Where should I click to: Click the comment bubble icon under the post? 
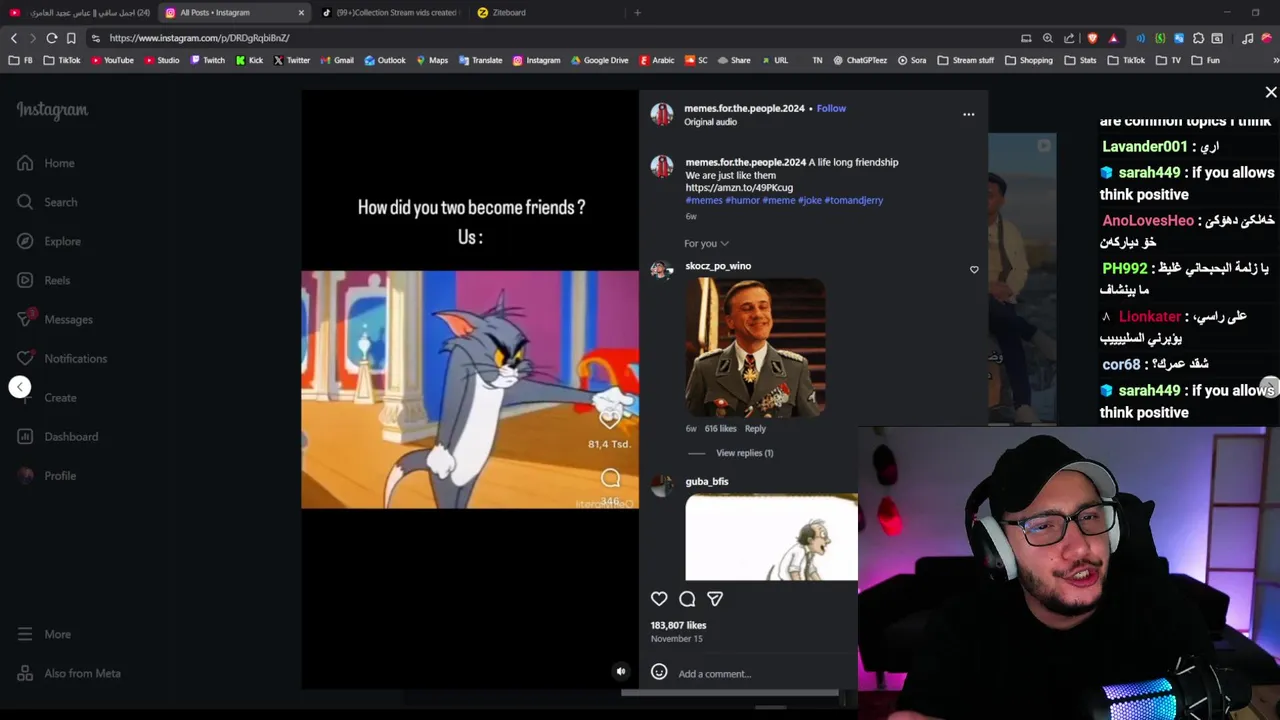687,599
